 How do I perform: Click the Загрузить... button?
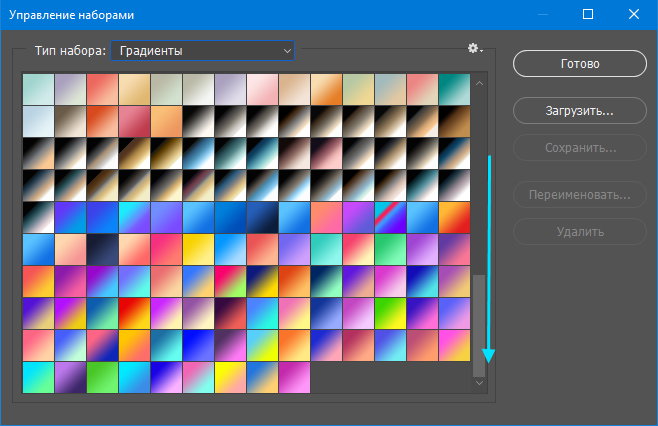(580, 111)
